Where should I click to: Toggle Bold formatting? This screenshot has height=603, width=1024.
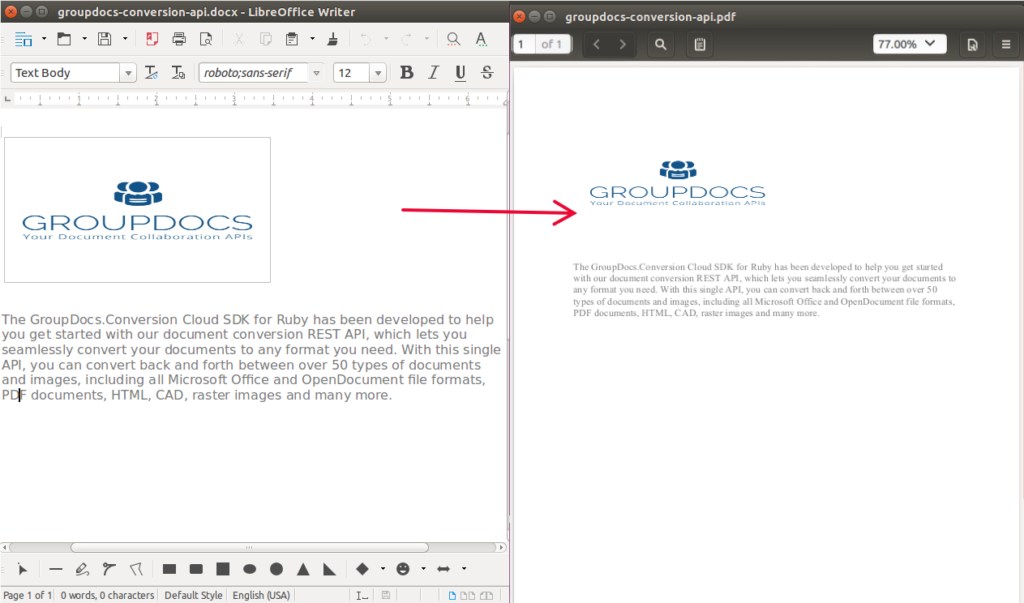[406, 72]
